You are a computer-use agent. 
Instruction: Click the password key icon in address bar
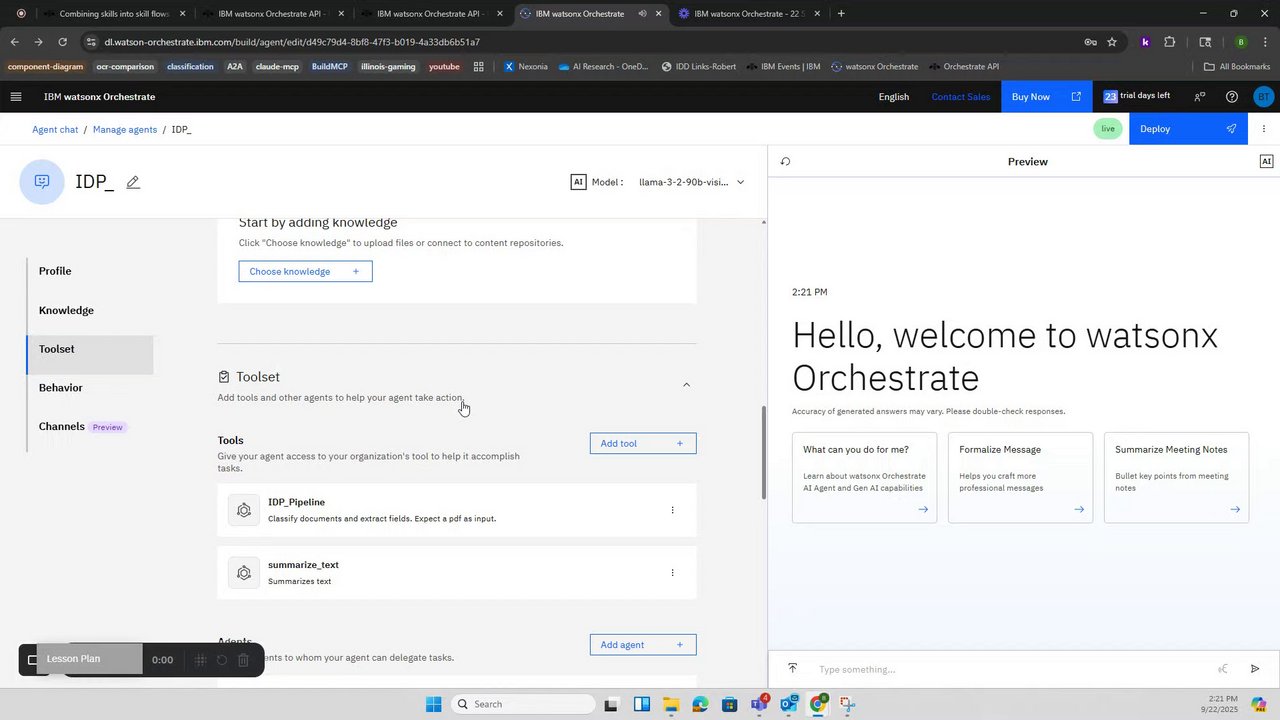click(x=1090, y=42)
